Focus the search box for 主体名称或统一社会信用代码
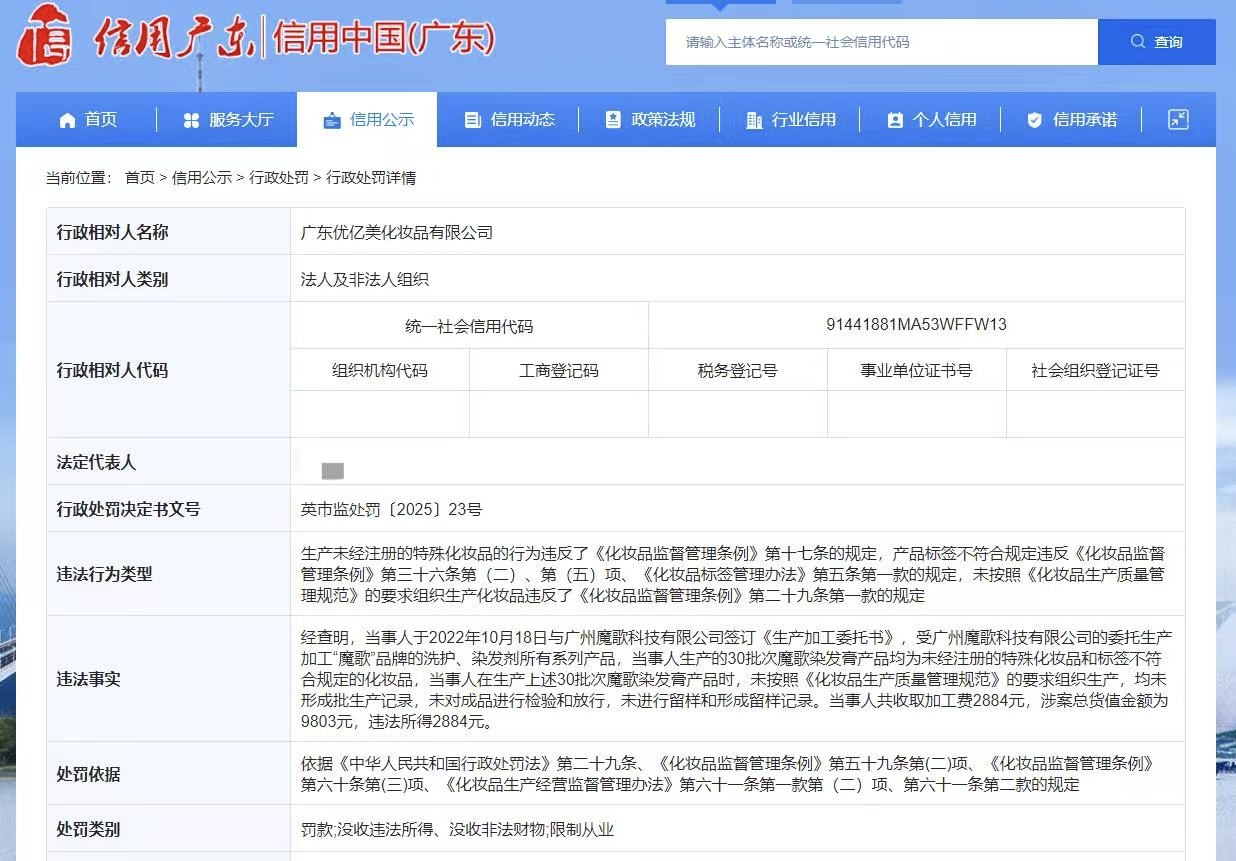 tap(882, 42)
